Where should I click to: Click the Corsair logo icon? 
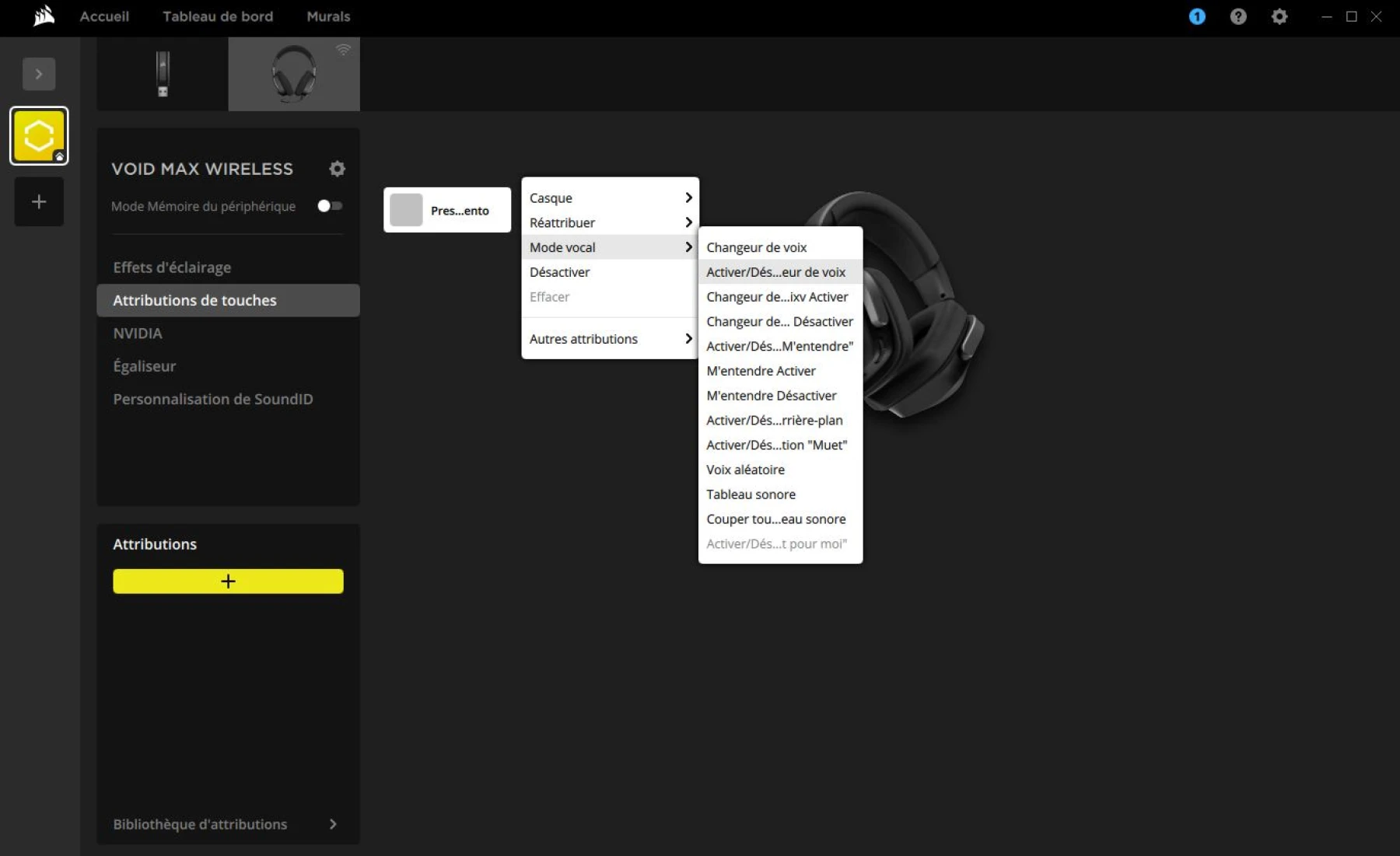43,16
